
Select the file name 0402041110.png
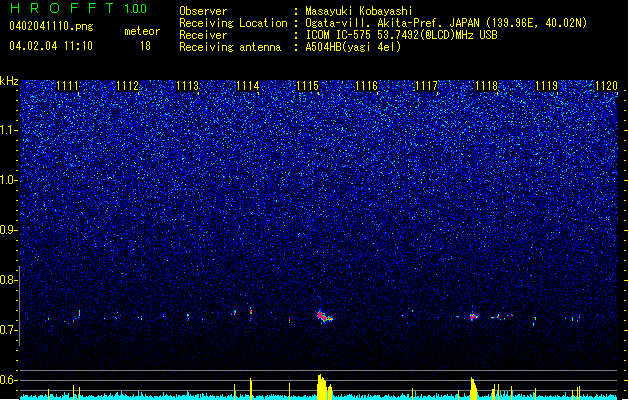point(51,26)
